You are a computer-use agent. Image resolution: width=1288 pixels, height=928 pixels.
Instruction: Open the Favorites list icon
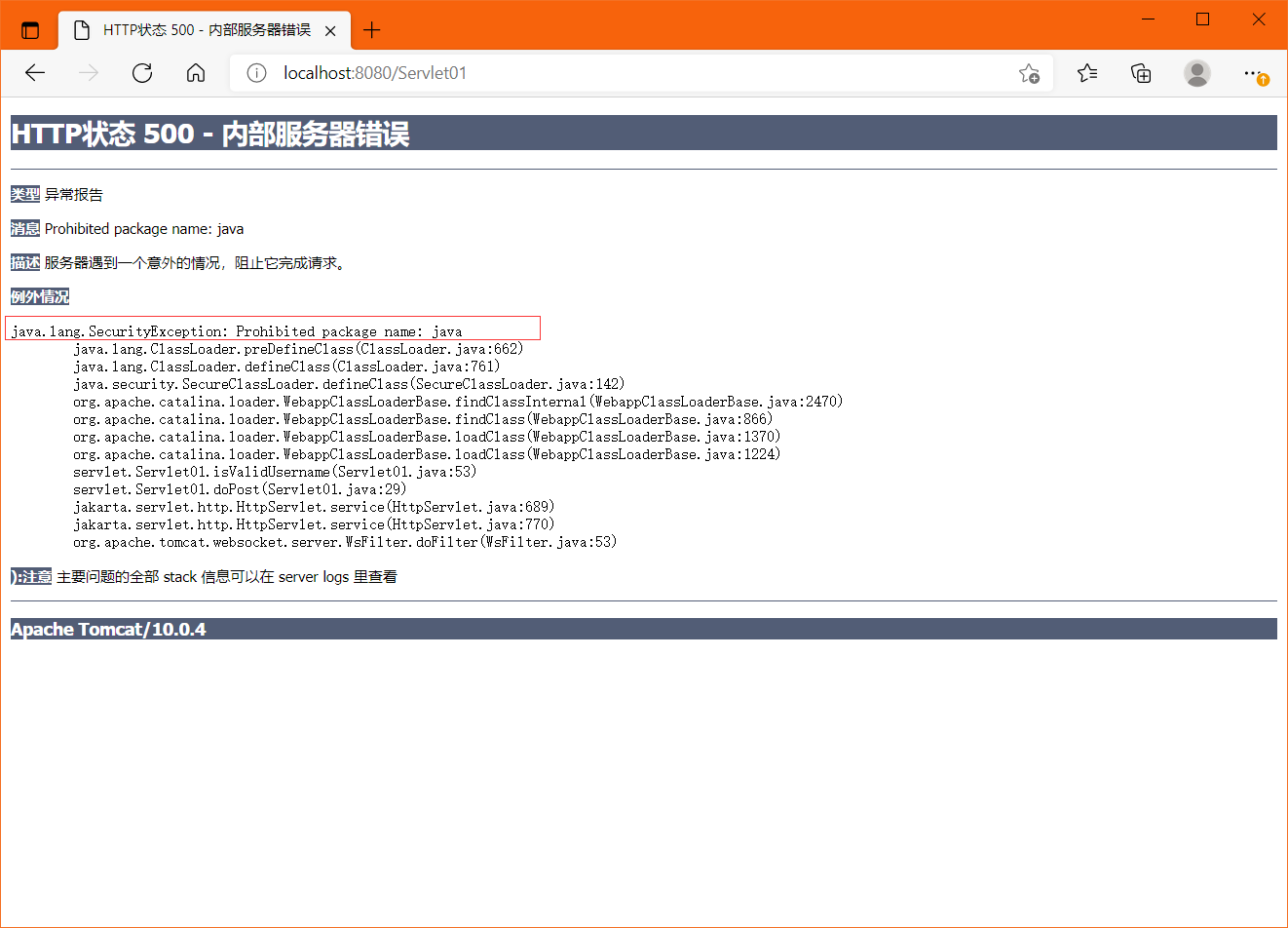(1087, 73)
